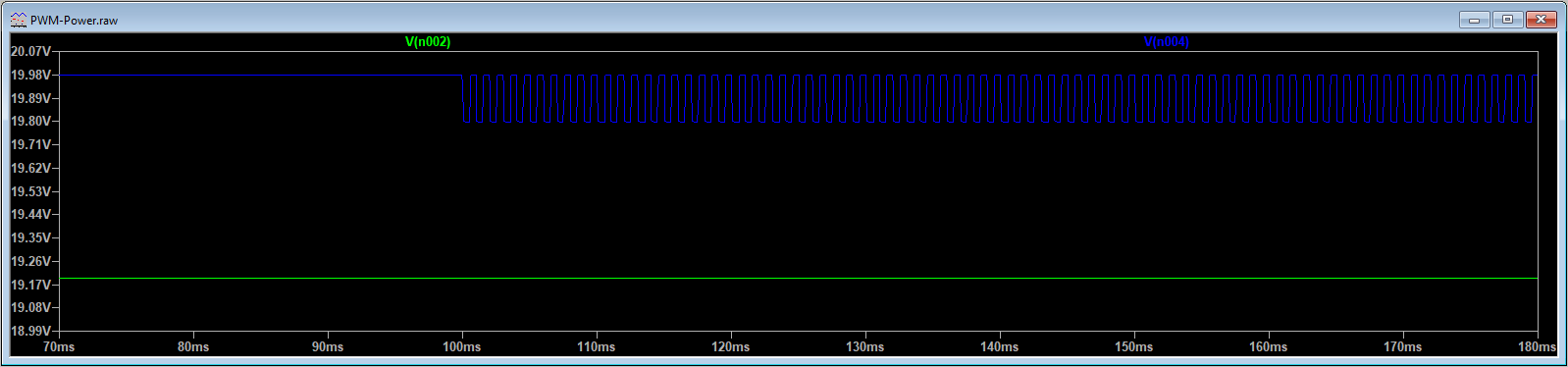Click the 150ms time axis label

click(1134, 346)
